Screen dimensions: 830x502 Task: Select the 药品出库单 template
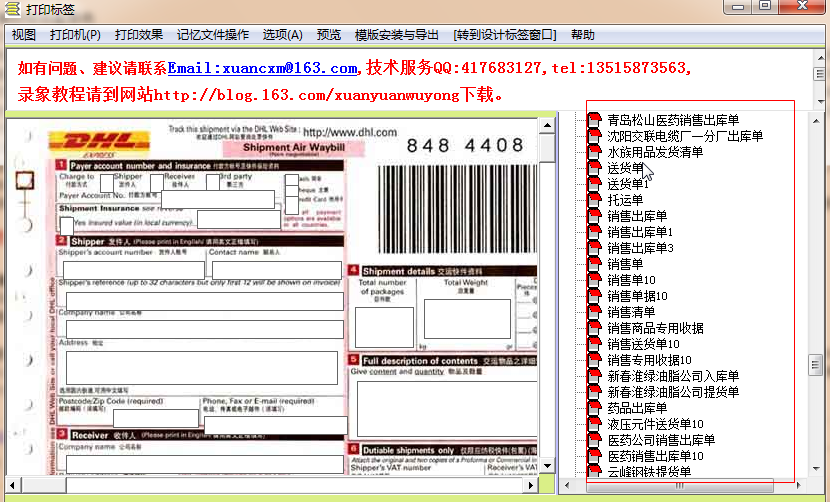[x=637, y=408]
